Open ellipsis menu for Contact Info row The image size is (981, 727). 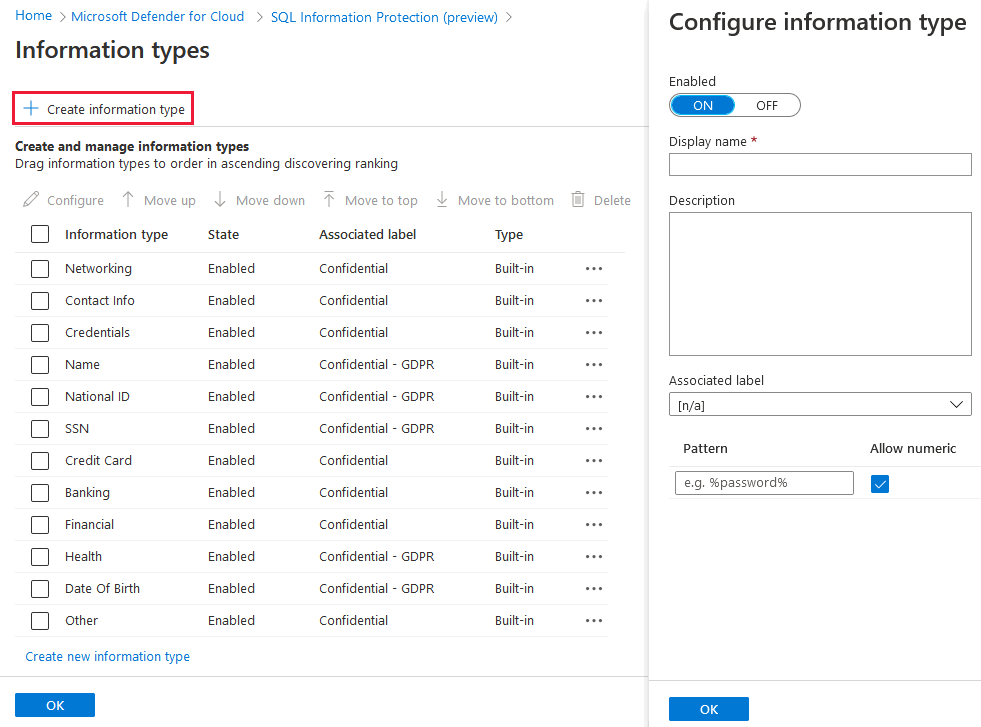(594, 300)
